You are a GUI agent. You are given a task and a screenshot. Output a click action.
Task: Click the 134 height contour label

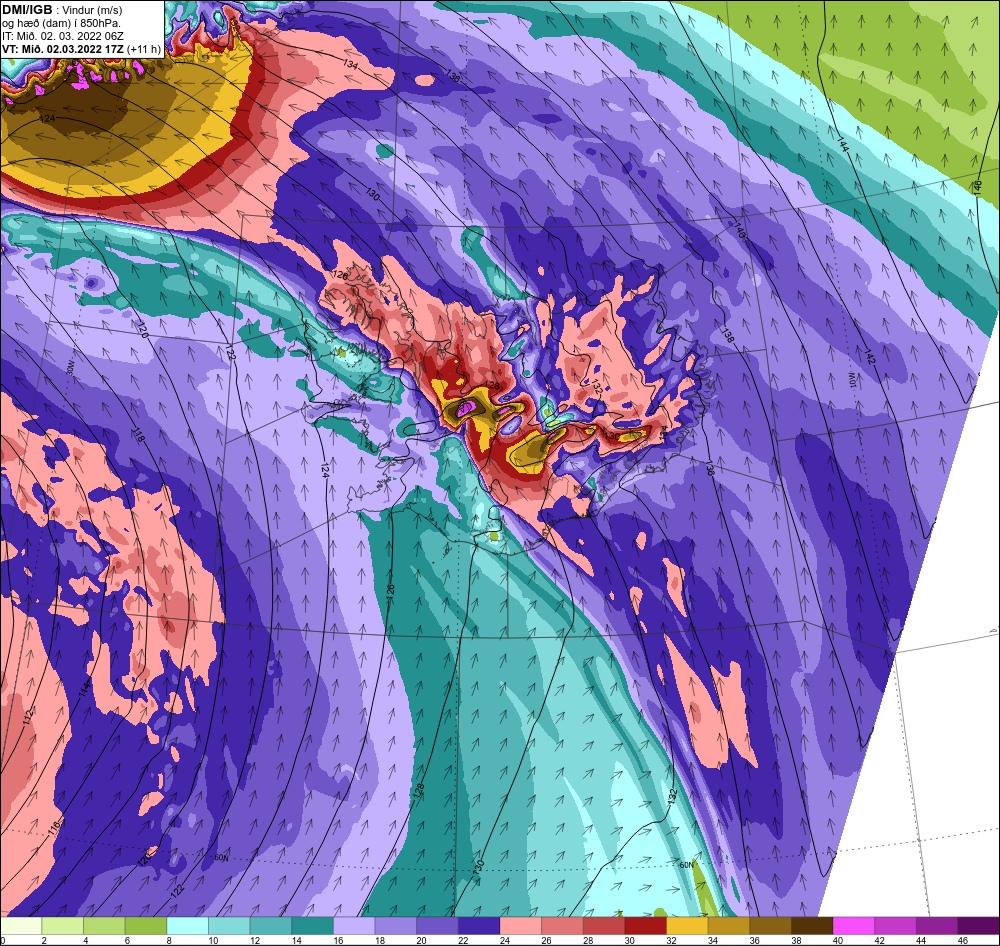coord(350,64)
